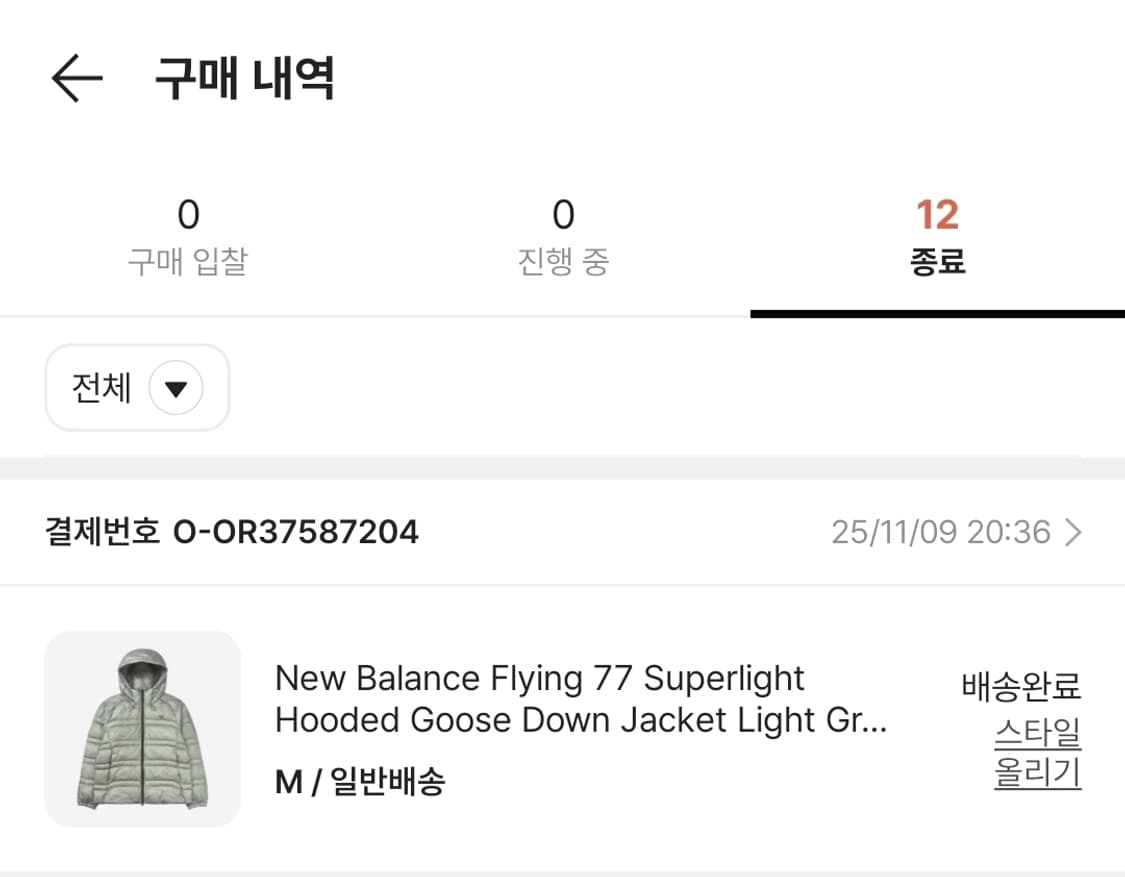Click the count 12 above 종료

[x=938, y=213]
